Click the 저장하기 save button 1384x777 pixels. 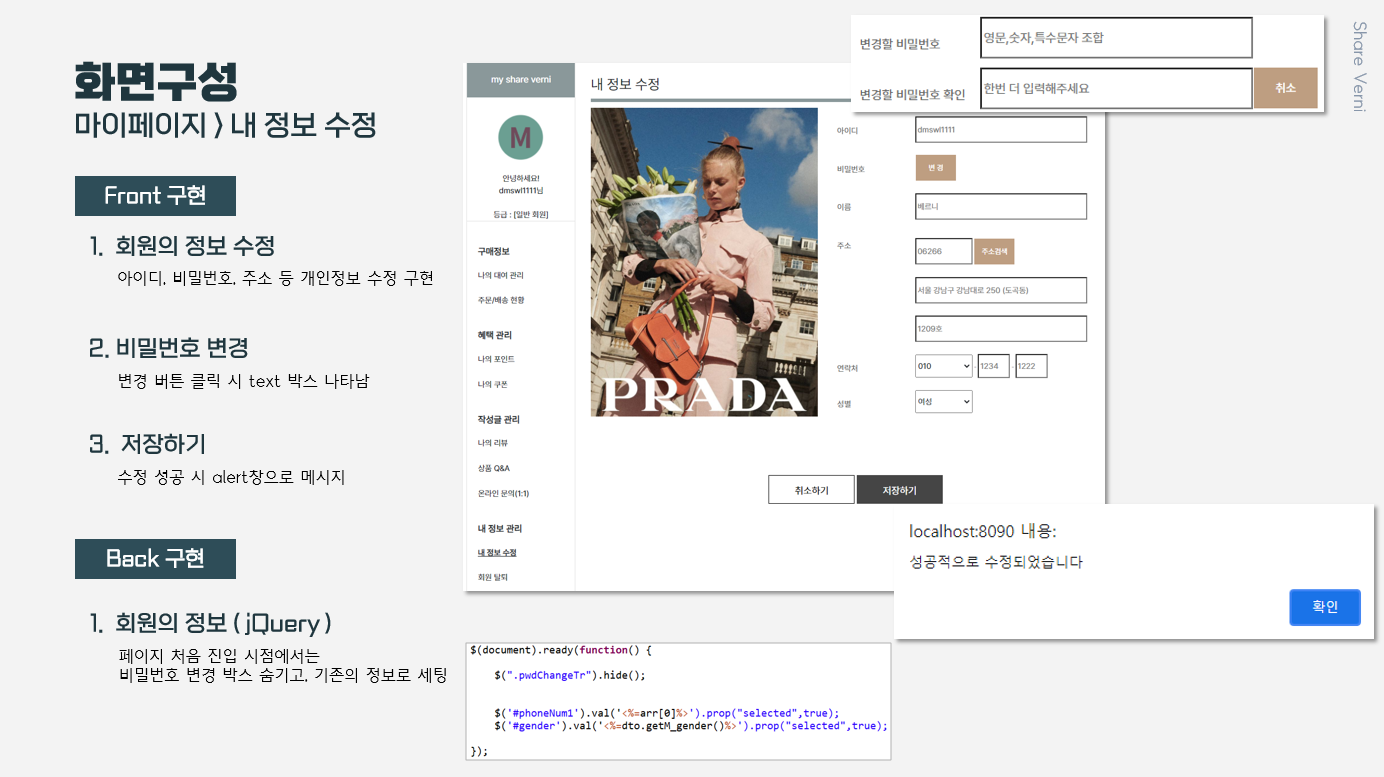[899, 490]
